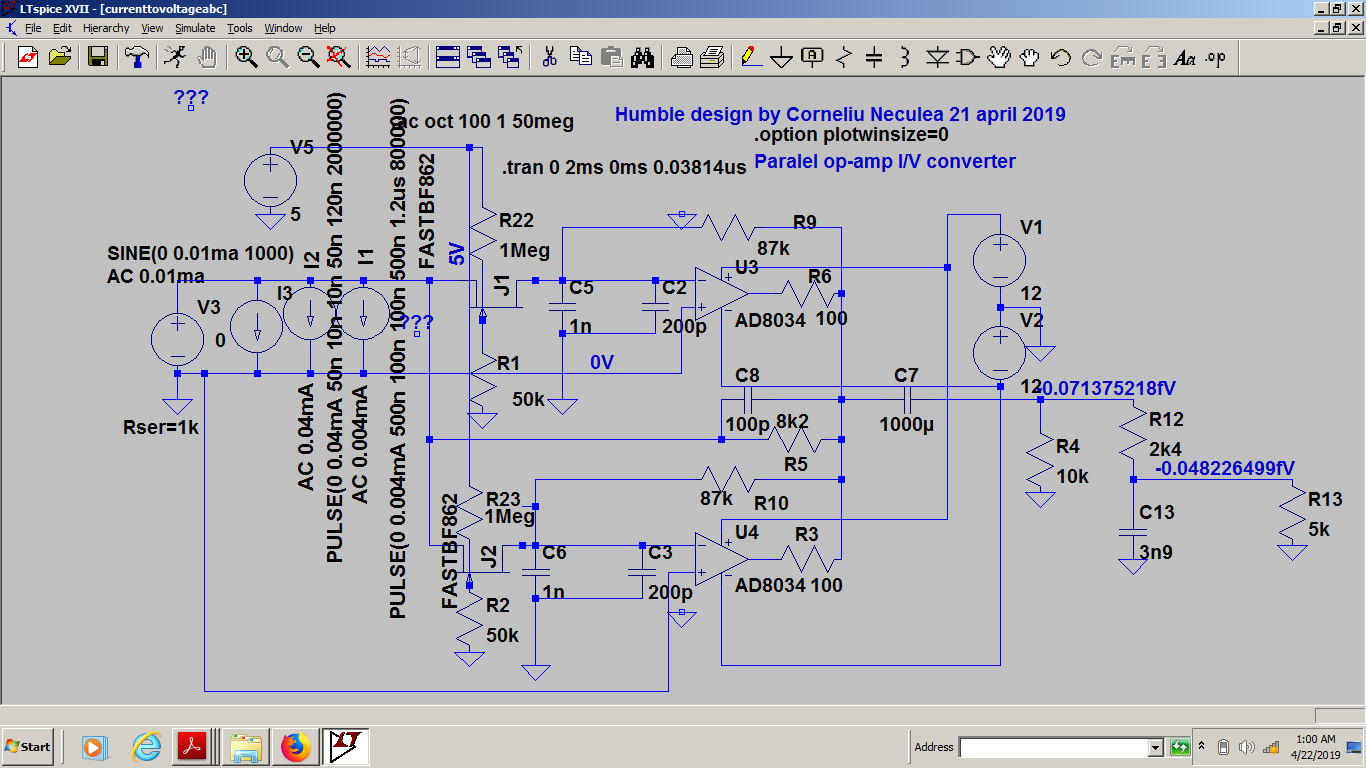The height and width of the screenshot is (768, 1366).
Task: Click the 'Paralel op-amp I/V converter' comment
Action: (885, 161)
